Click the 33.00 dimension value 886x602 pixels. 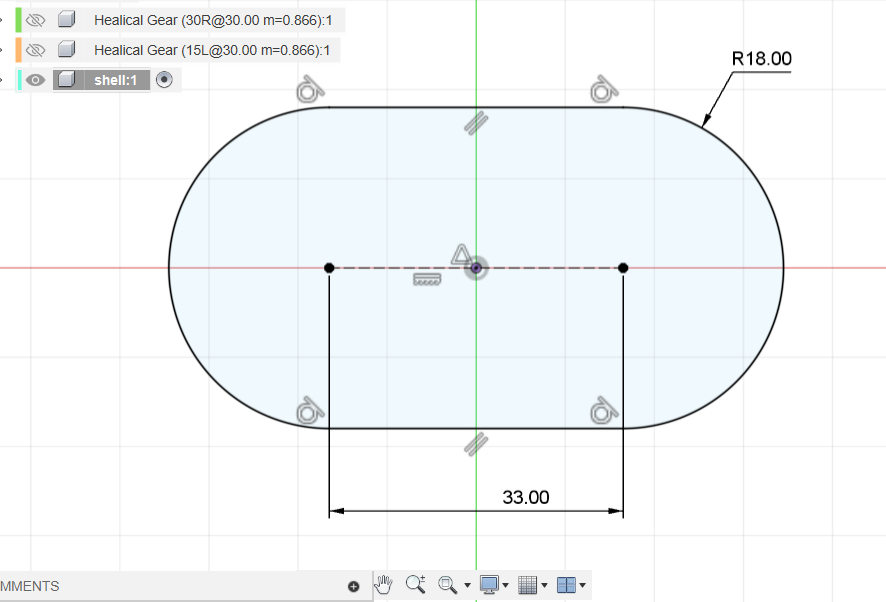(525, 497)
